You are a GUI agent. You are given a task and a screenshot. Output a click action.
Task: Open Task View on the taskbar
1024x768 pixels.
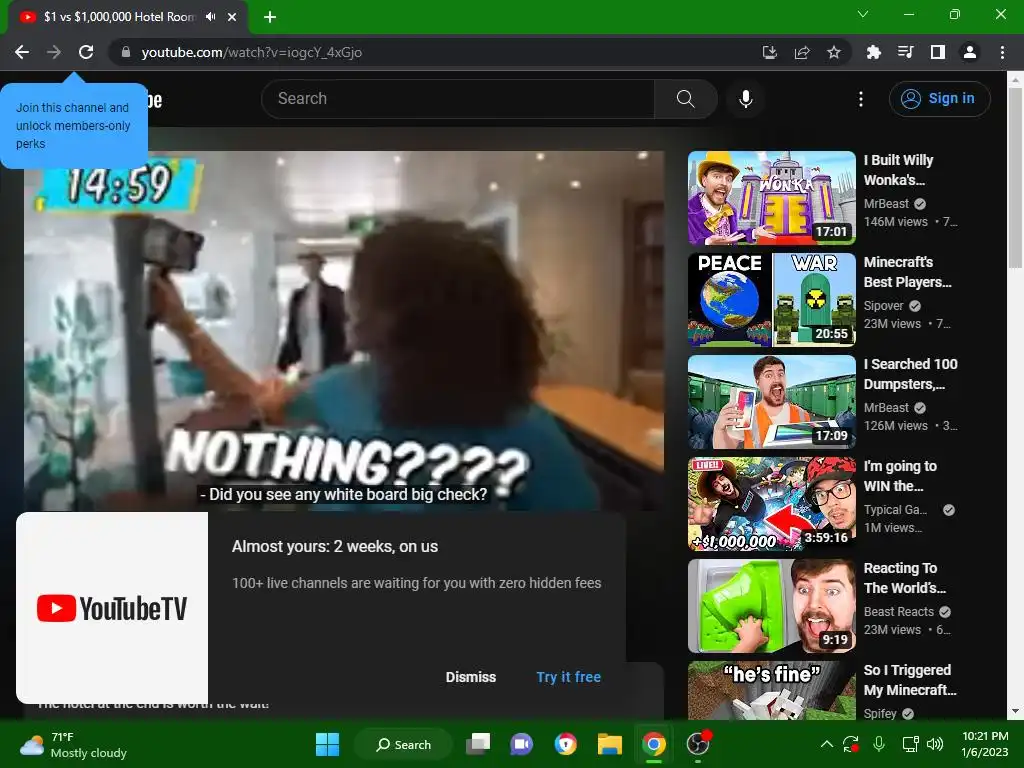[478, 744]
